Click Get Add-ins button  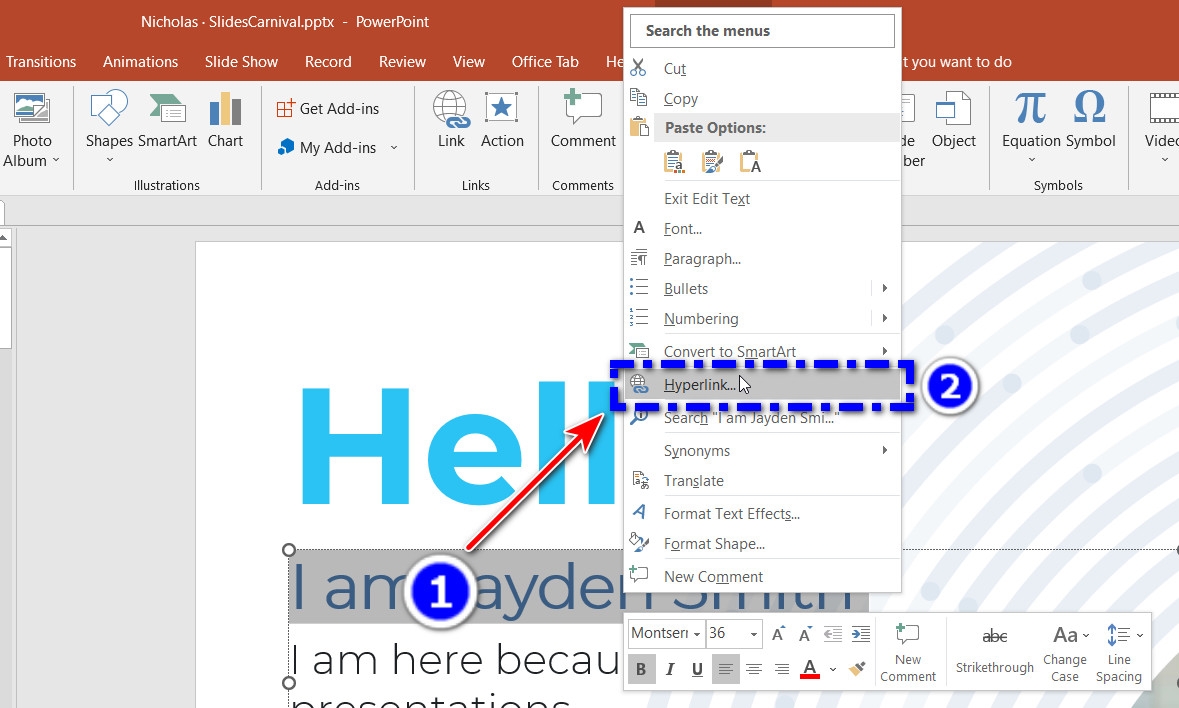[x=328, y=109]
